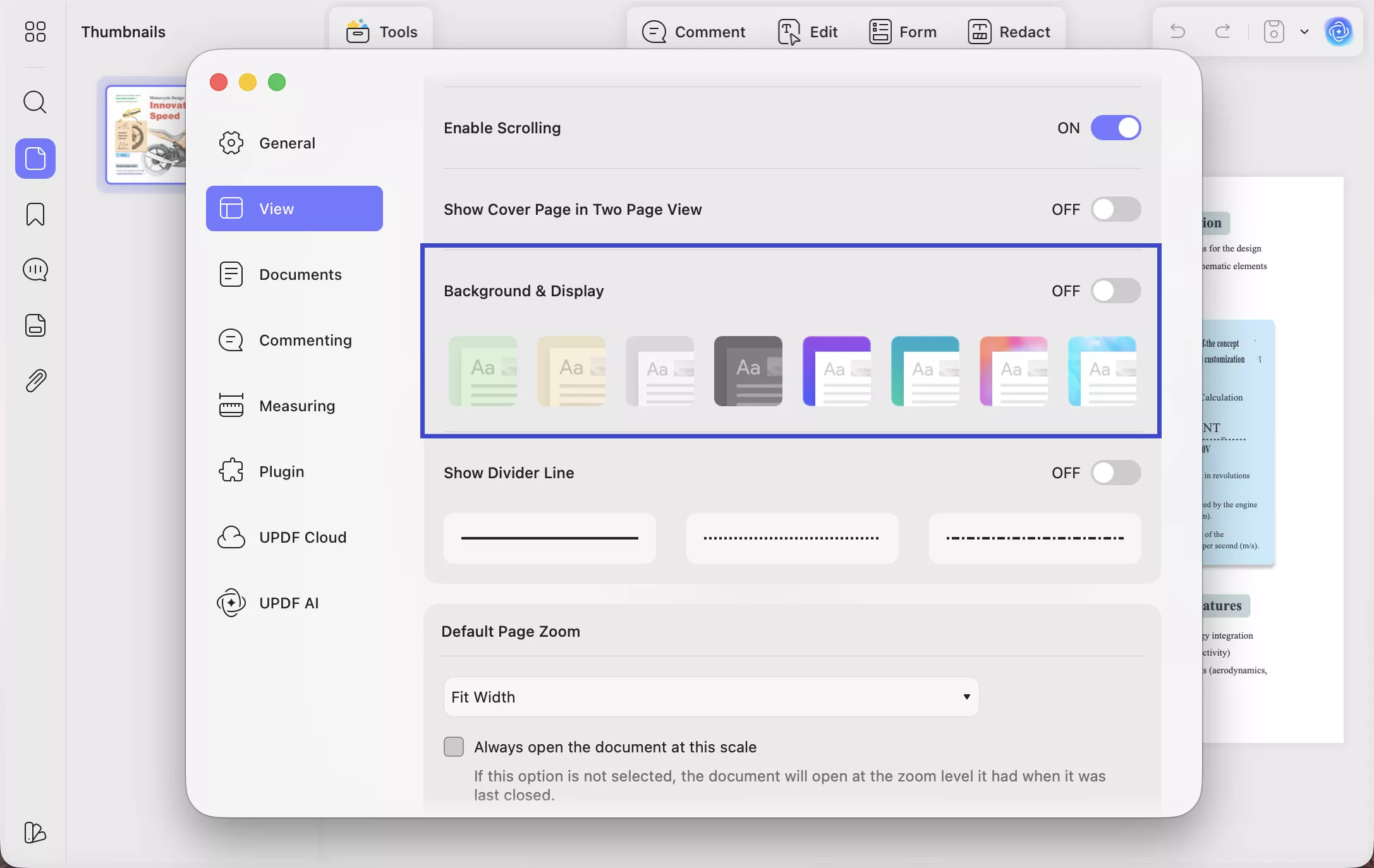
Task: Open the search panel in left sidebar
Action: (35, 102)
